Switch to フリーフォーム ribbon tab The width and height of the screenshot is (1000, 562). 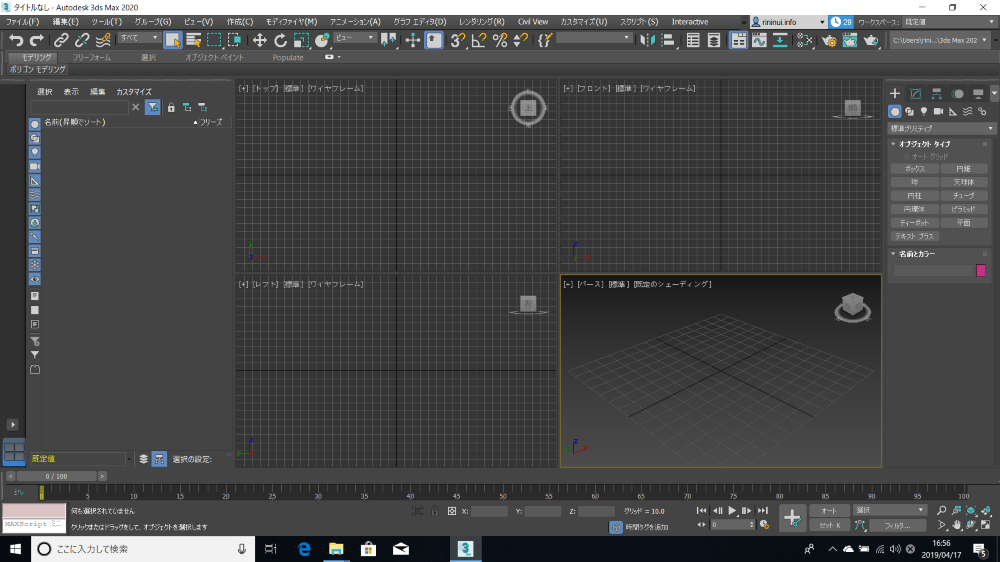click(91, 57)
